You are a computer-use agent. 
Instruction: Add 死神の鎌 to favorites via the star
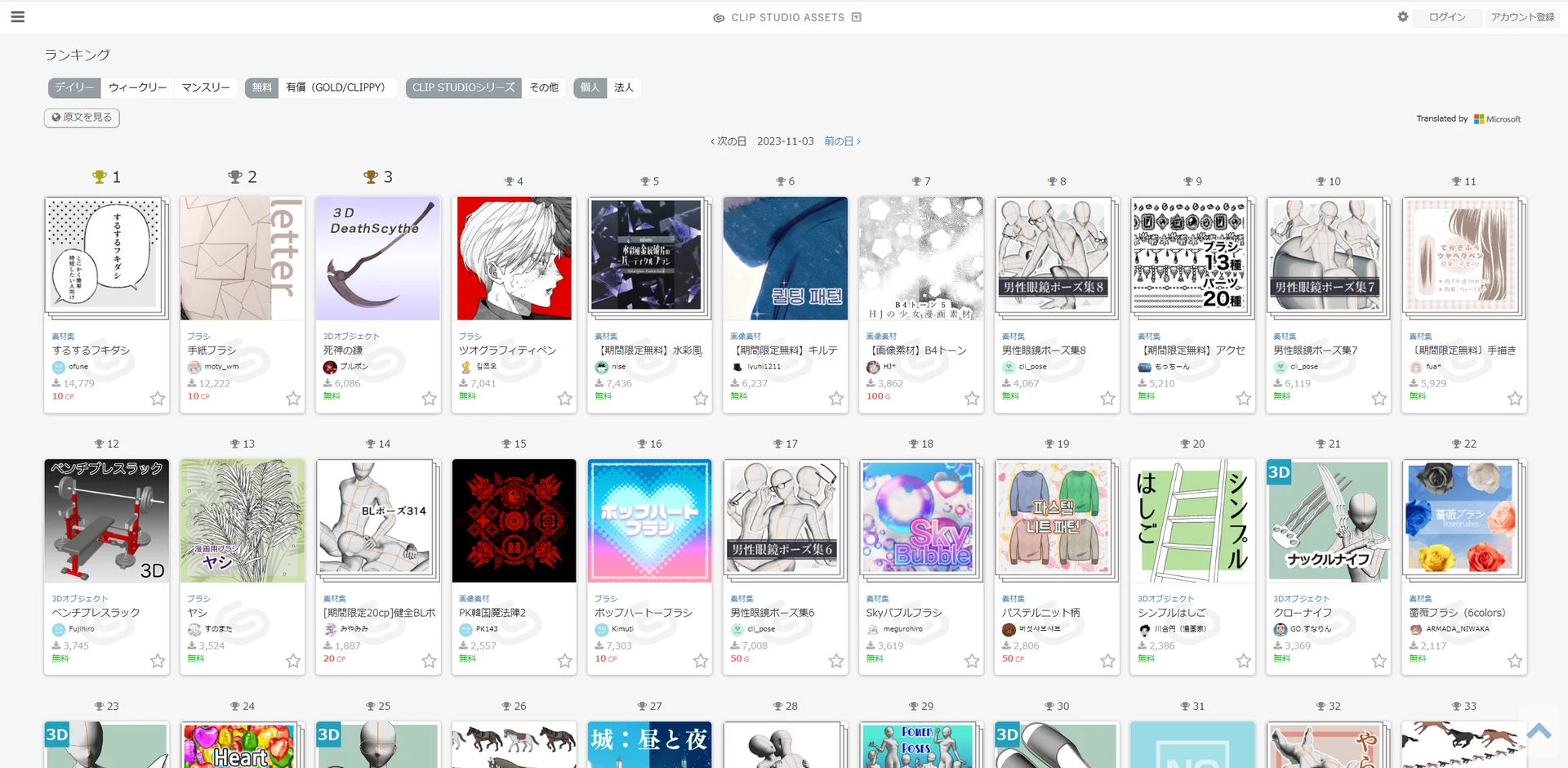click(x=429, y=399)
